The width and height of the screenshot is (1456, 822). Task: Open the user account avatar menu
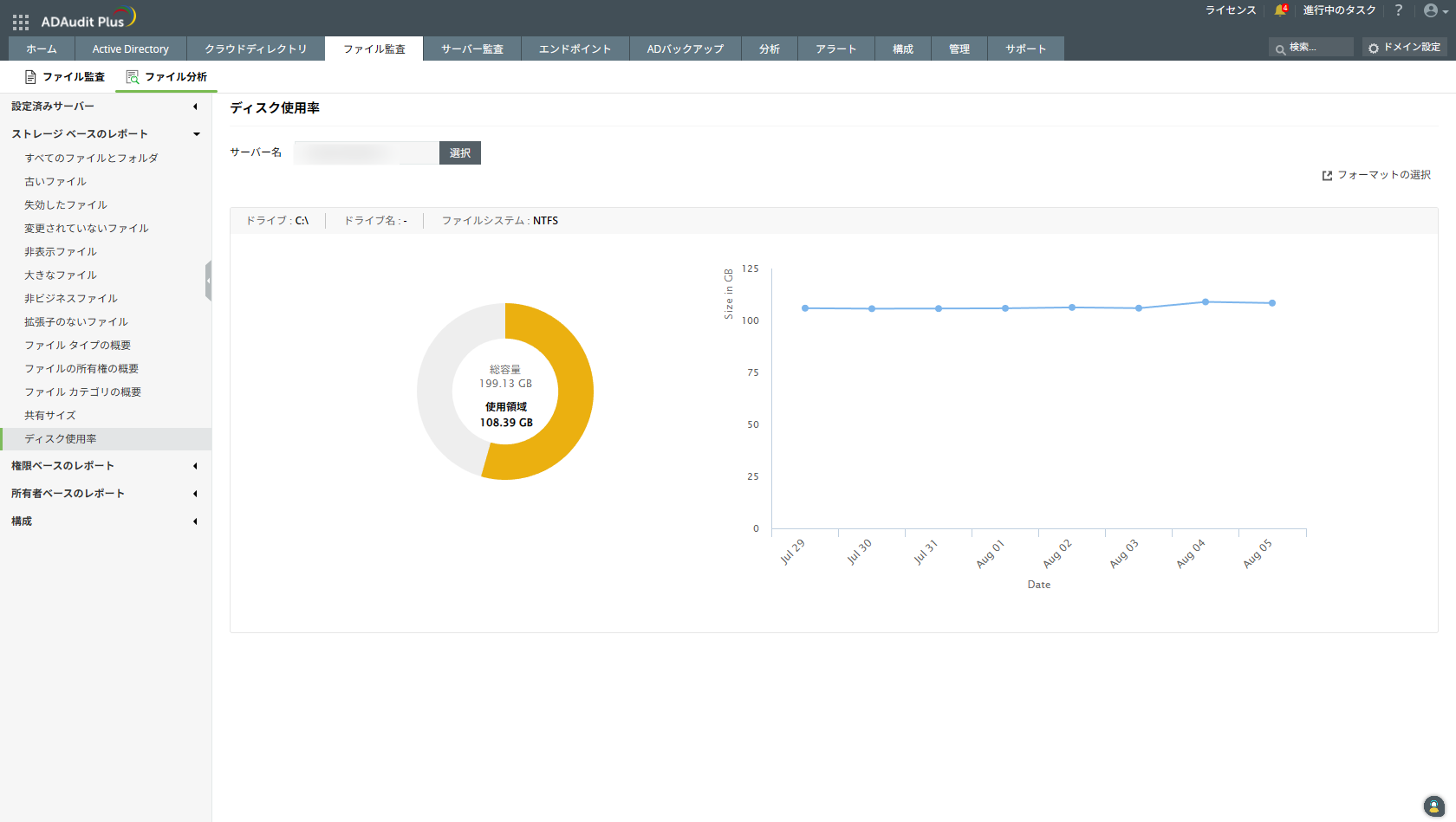tap(1435, 10)
